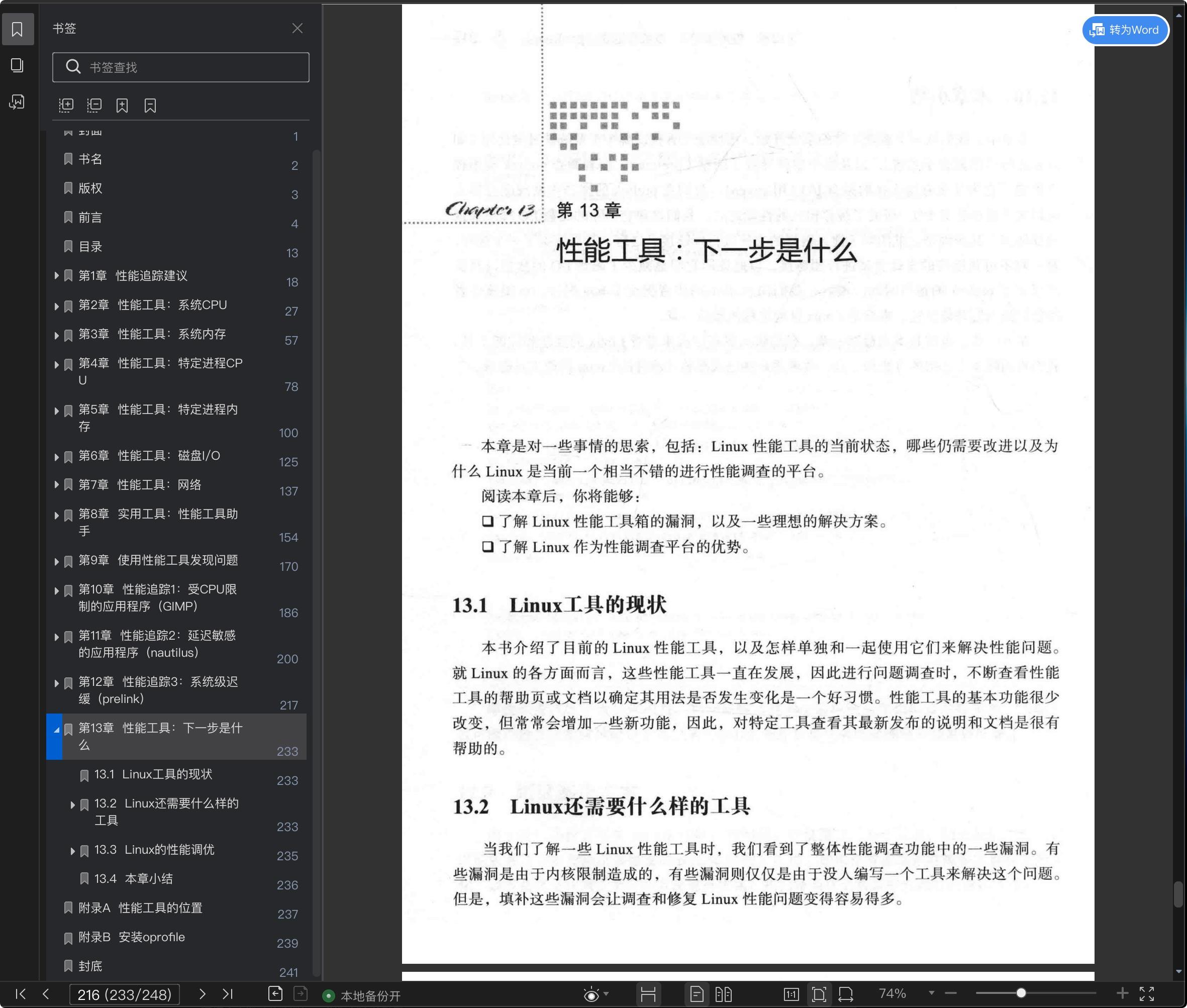Expand the 第1章 性能追踪建议 bookmark
The width and height of the screenshot is (1187, 1008).
tap(57, 276)
